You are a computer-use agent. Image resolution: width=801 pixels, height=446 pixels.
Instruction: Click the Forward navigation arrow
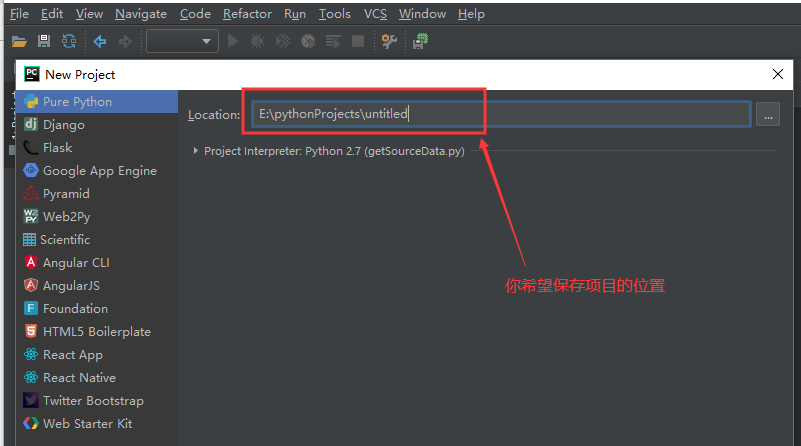(x=125, y=41)
